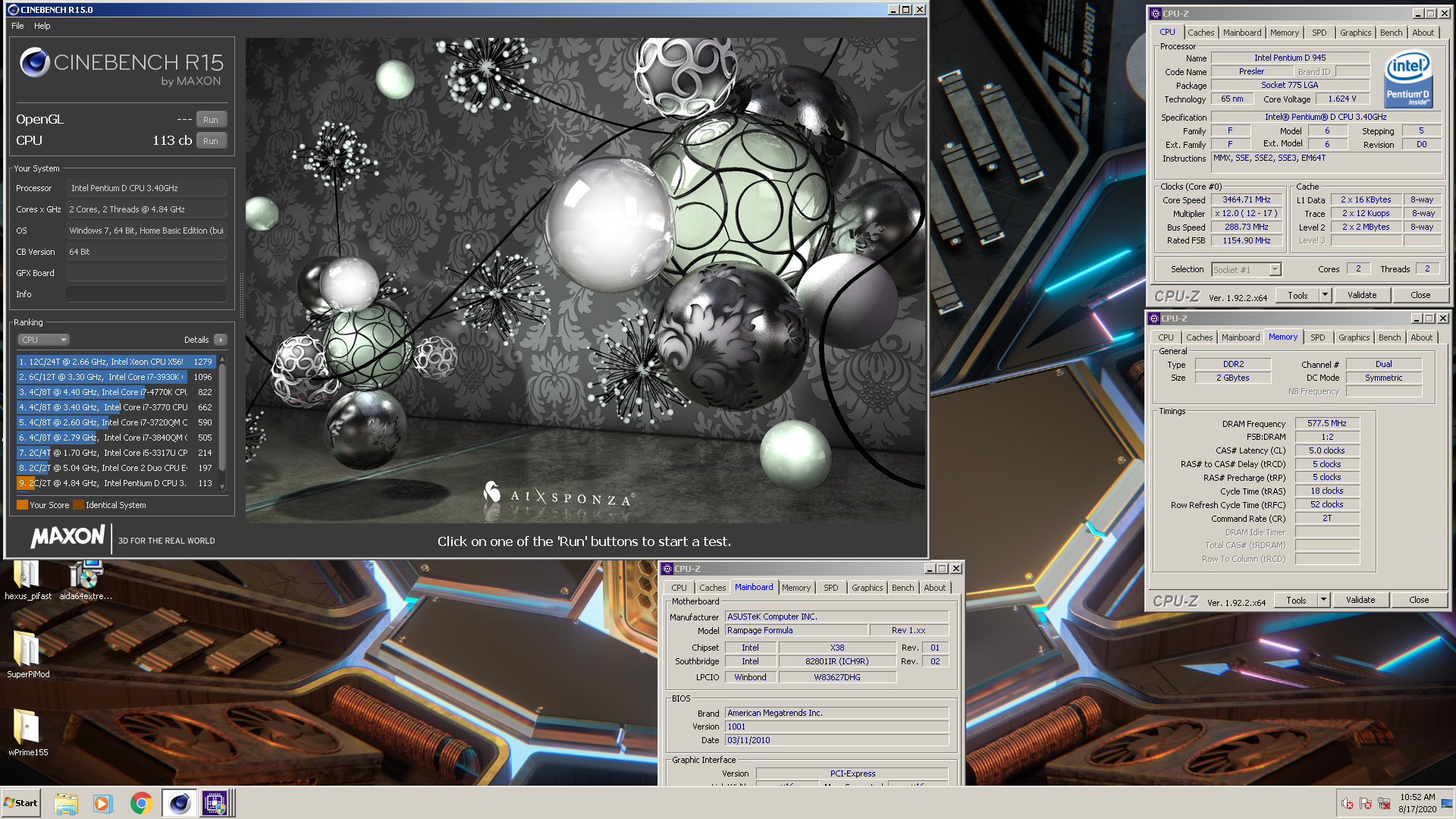Image resolution: width=1456 pixels, height=819 pixels.
Task: Click the MAXON logo in Cinebench footer
Action: pyautogui.click(x=67, y=537)
